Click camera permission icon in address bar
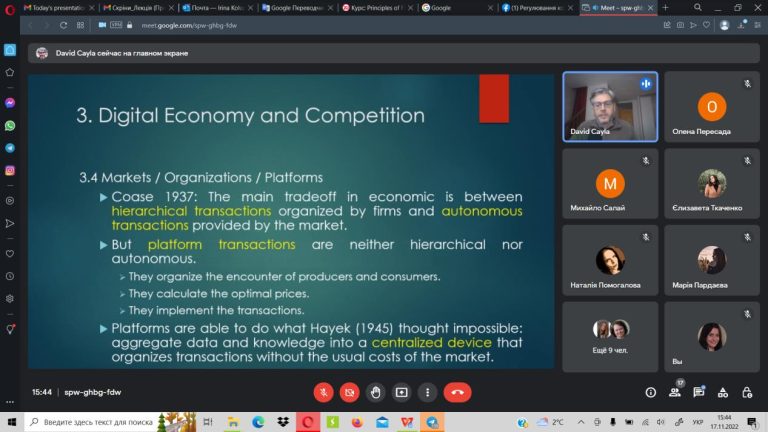 tap(102, 25)
